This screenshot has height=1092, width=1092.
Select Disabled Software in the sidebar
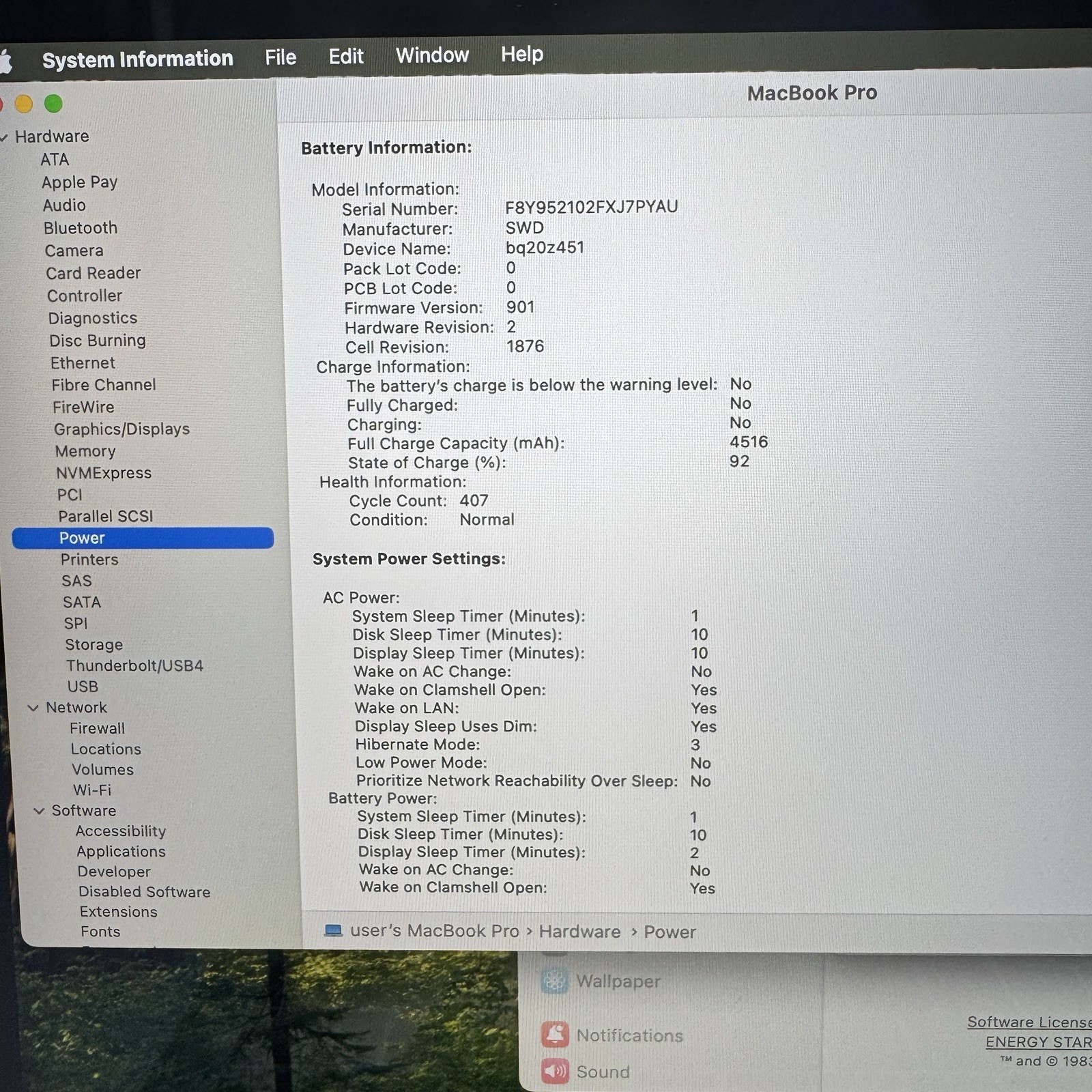click(145, 892)
